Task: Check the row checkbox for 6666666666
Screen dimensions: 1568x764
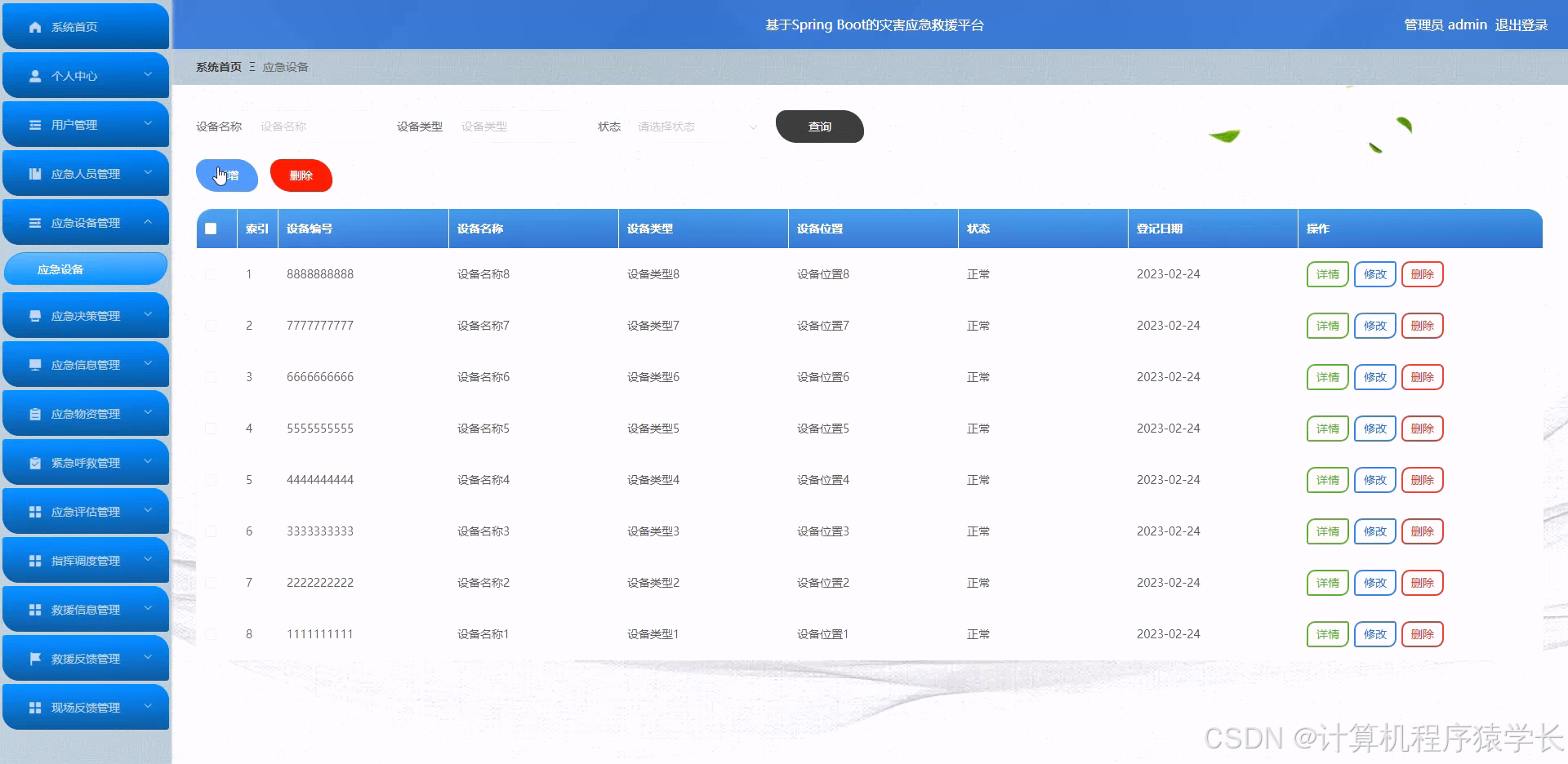Action: tap(211, 377)
